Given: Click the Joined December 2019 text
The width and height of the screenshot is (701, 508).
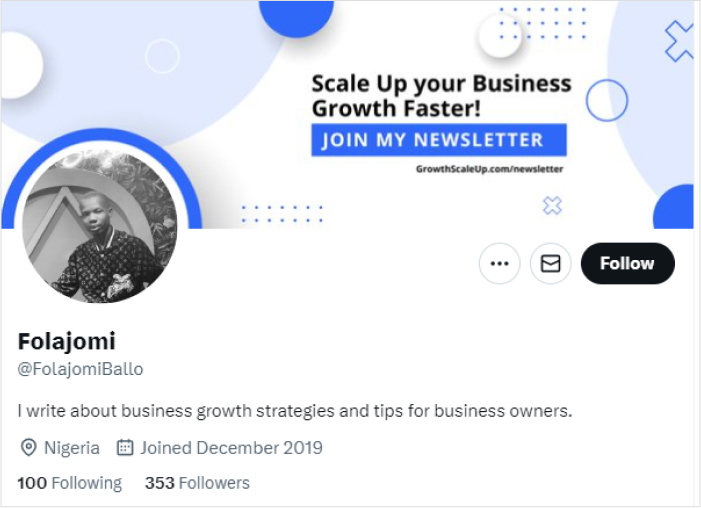Looking at the screenshot, I should click(232, 448).
